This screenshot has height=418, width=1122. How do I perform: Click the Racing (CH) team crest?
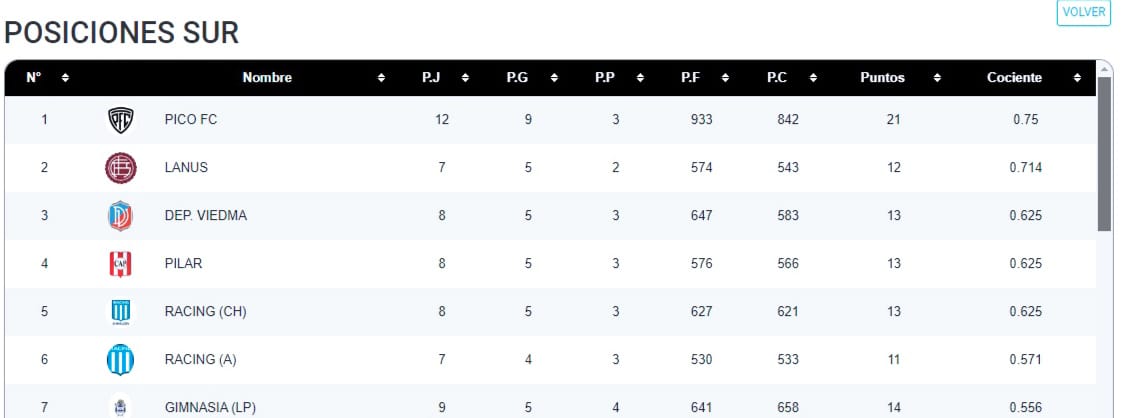(120, 312)
